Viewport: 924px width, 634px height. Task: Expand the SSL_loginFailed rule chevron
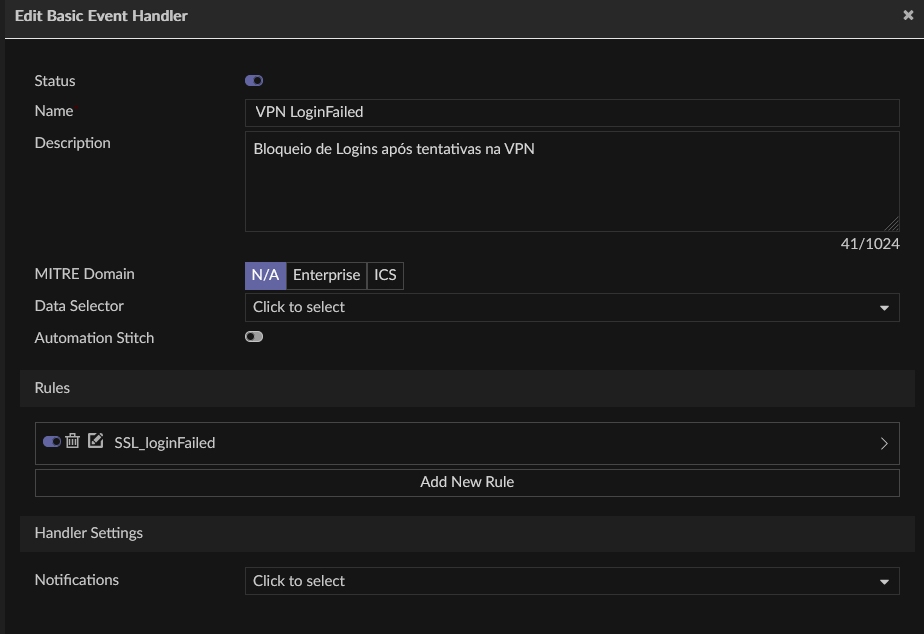tap(884, 443)
